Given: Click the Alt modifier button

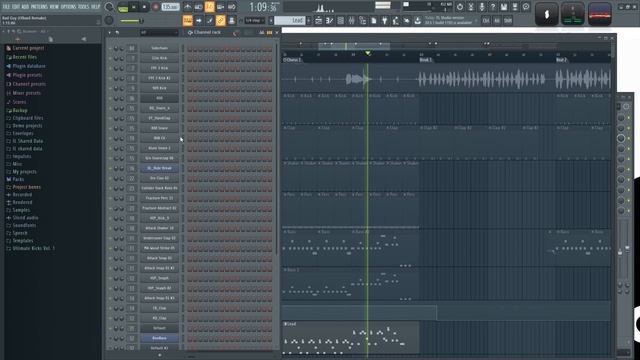Looking at the screenshot, I should click(497, 20).
